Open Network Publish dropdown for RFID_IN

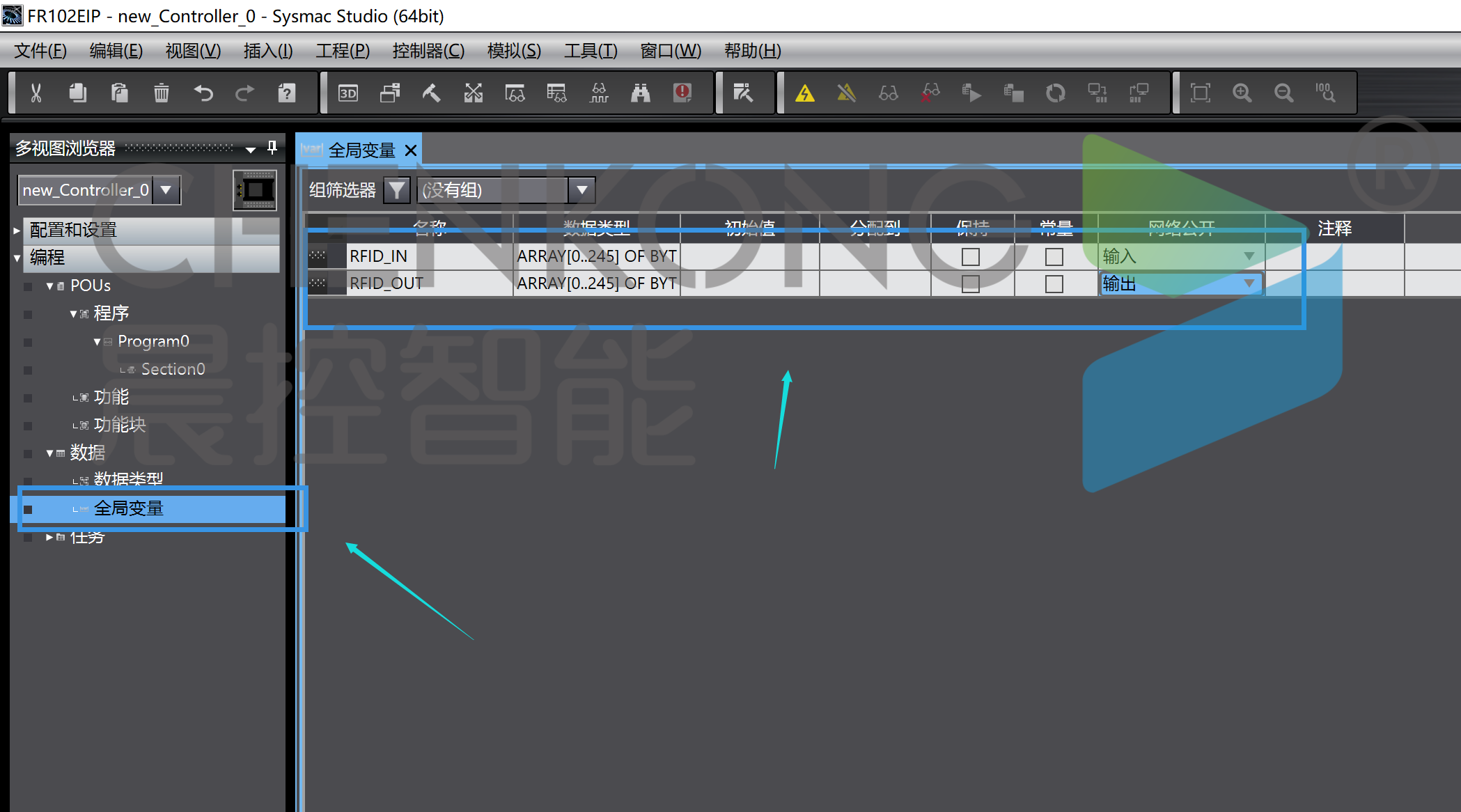[x=1249, y=256]
